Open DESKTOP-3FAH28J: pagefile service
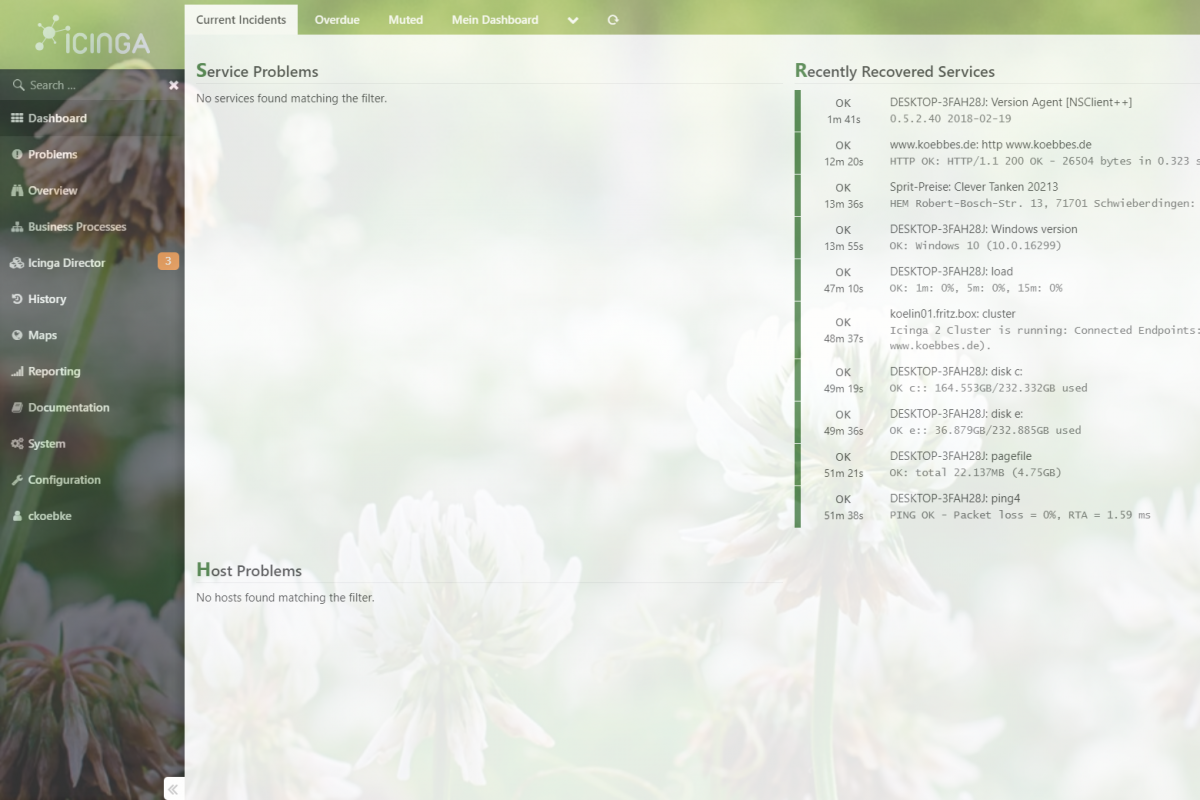 (x=961, y=456)
